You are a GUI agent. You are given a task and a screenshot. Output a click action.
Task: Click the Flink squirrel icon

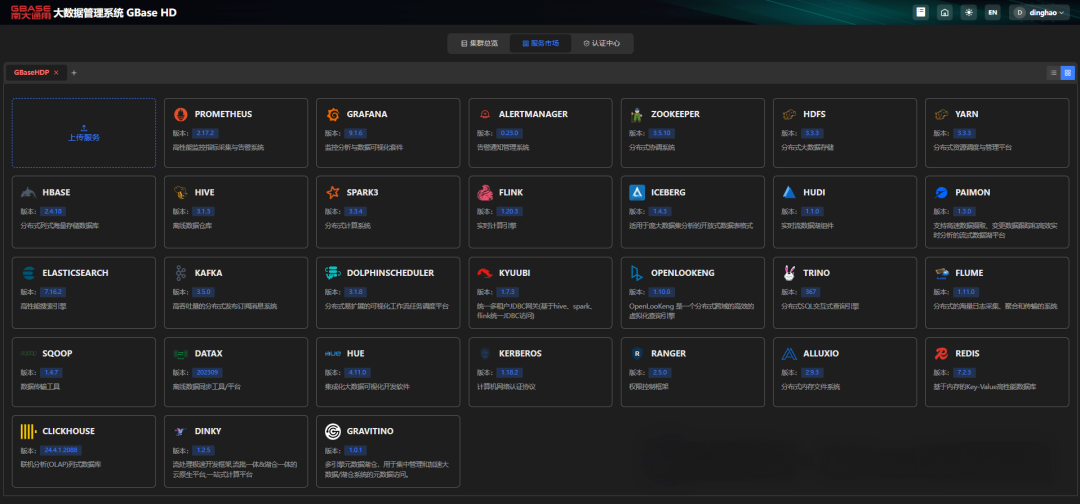(x=485, y=192)
